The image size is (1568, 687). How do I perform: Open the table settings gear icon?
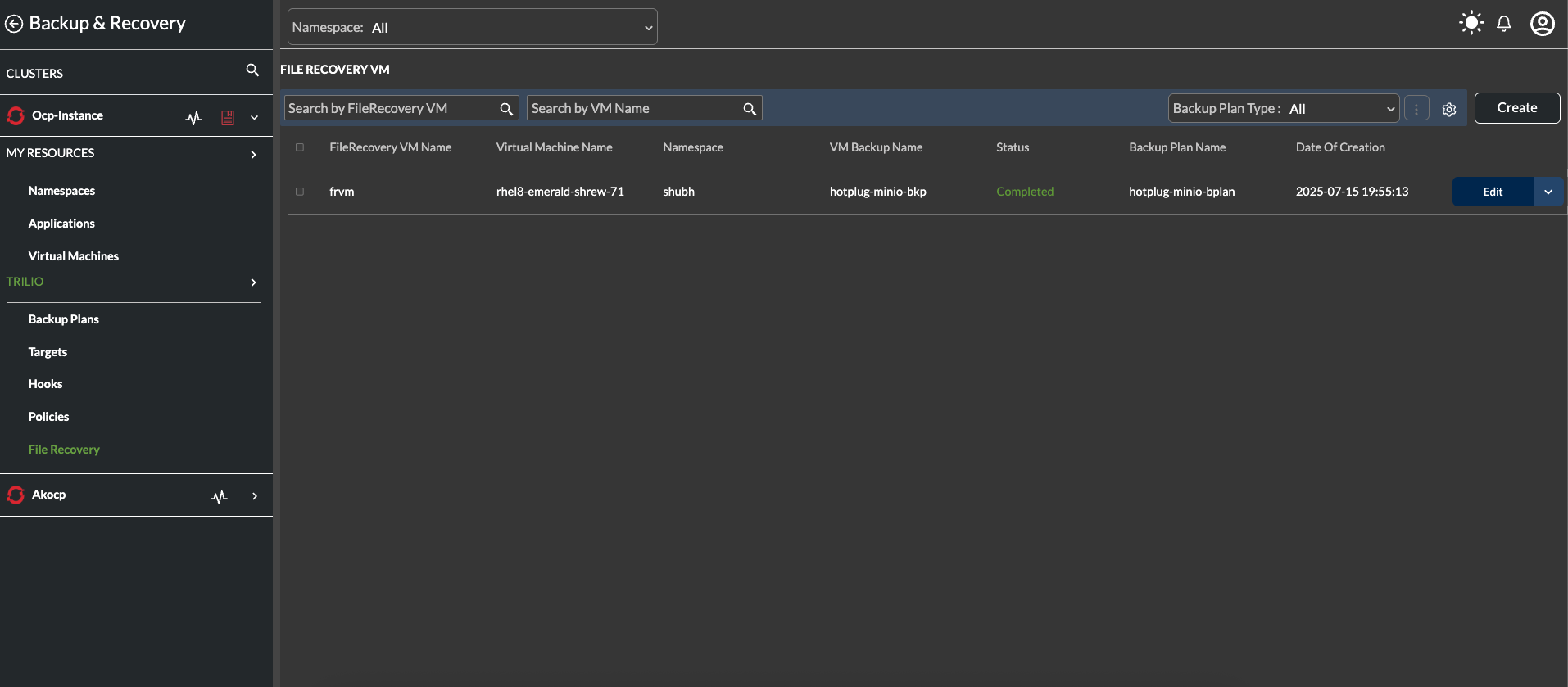(1448, 109)
